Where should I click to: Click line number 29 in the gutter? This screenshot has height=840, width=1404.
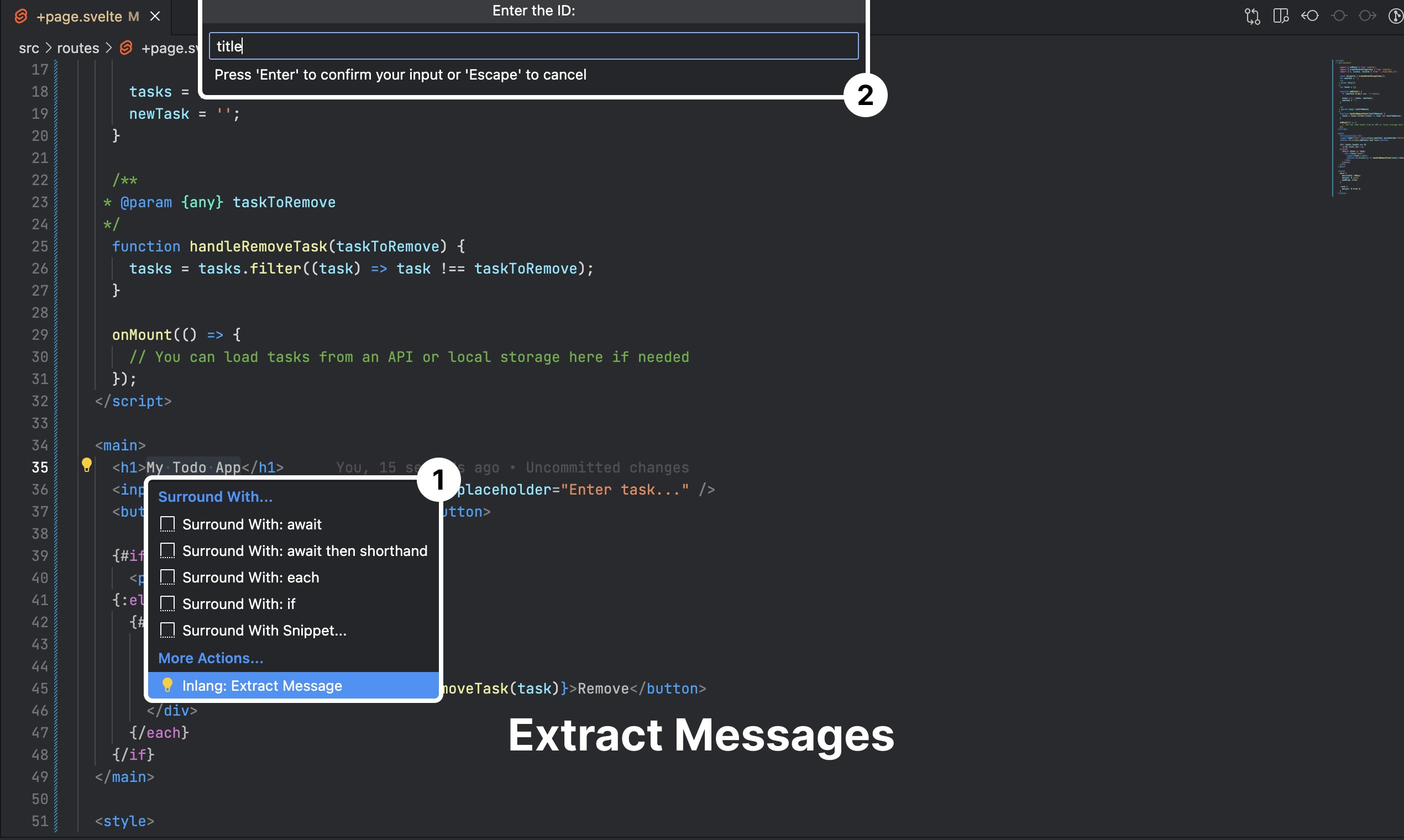pyautogui.click(x=40, y=334)
